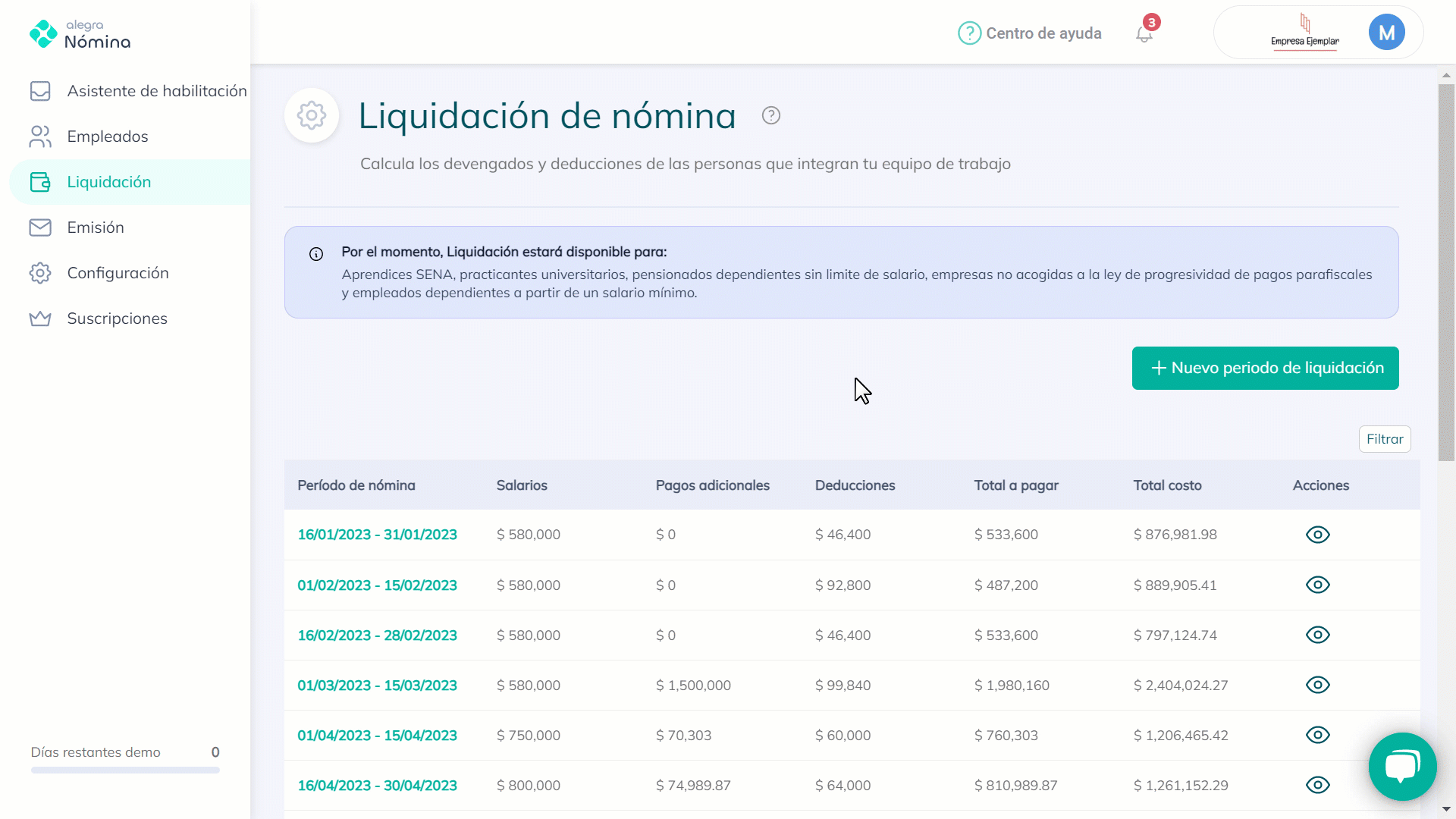The width and height of the screenshot is (1456, 819).
Task: Open the Emisión envelope icon
Action: click(41, 227)
